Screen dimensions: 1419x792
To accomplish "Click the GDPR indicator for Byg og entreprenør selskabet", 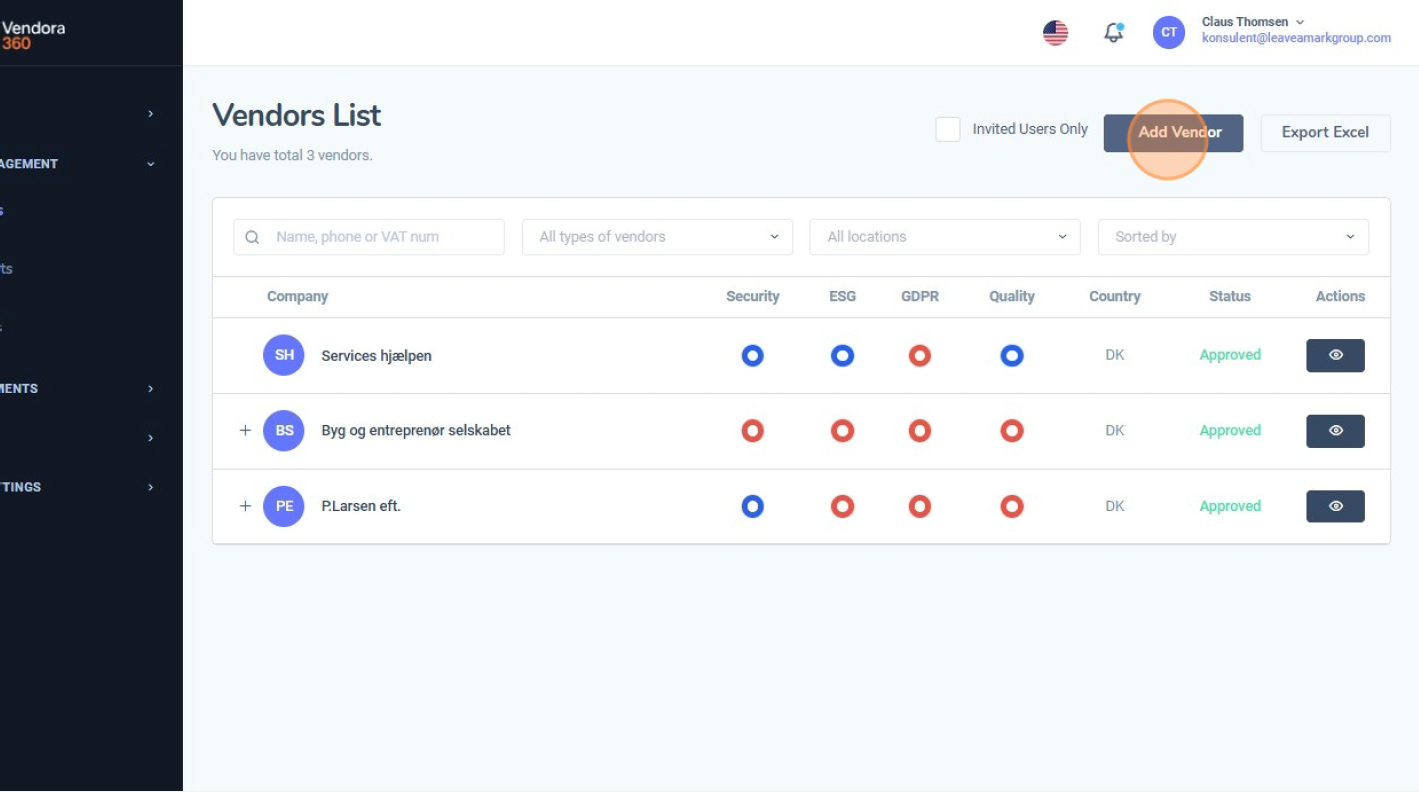I will [x=919, y=430].
